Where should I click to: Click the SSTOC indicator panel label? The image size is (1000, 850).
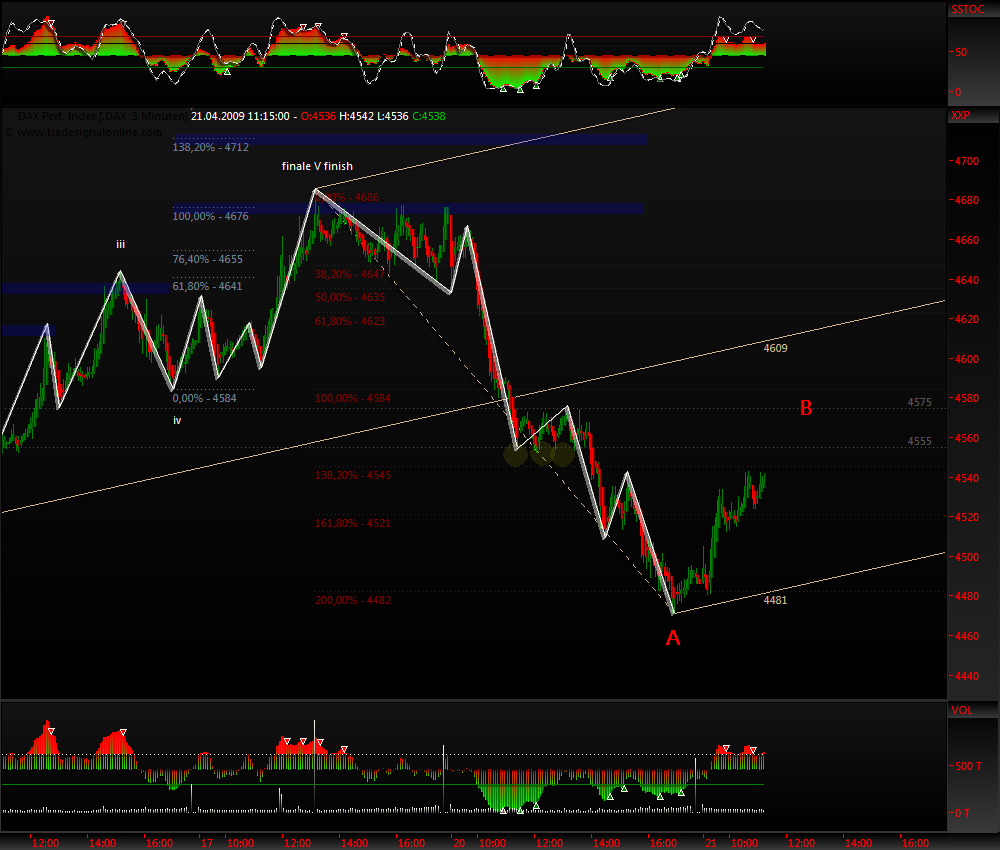[x=967, y=10]
